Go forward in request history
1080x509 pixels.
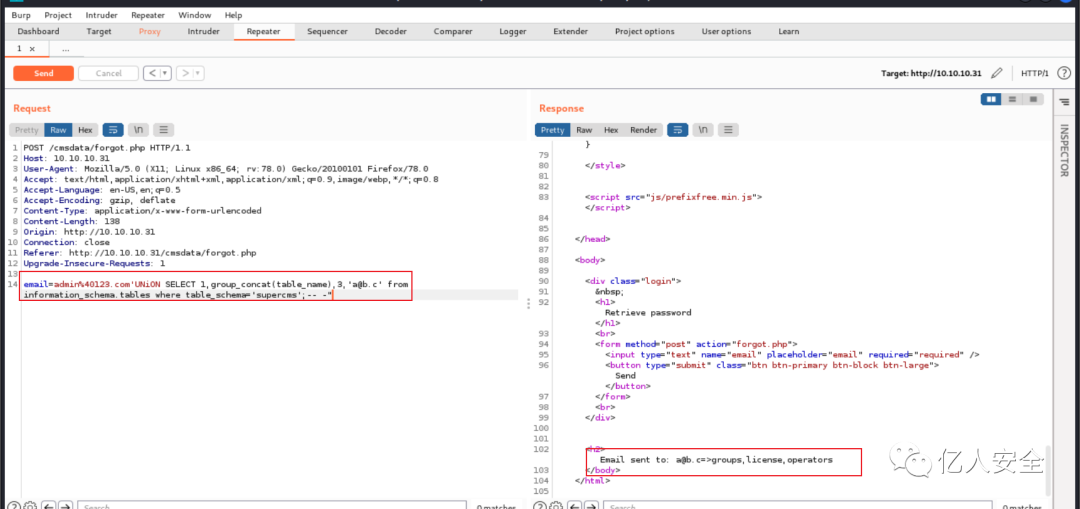185,73
